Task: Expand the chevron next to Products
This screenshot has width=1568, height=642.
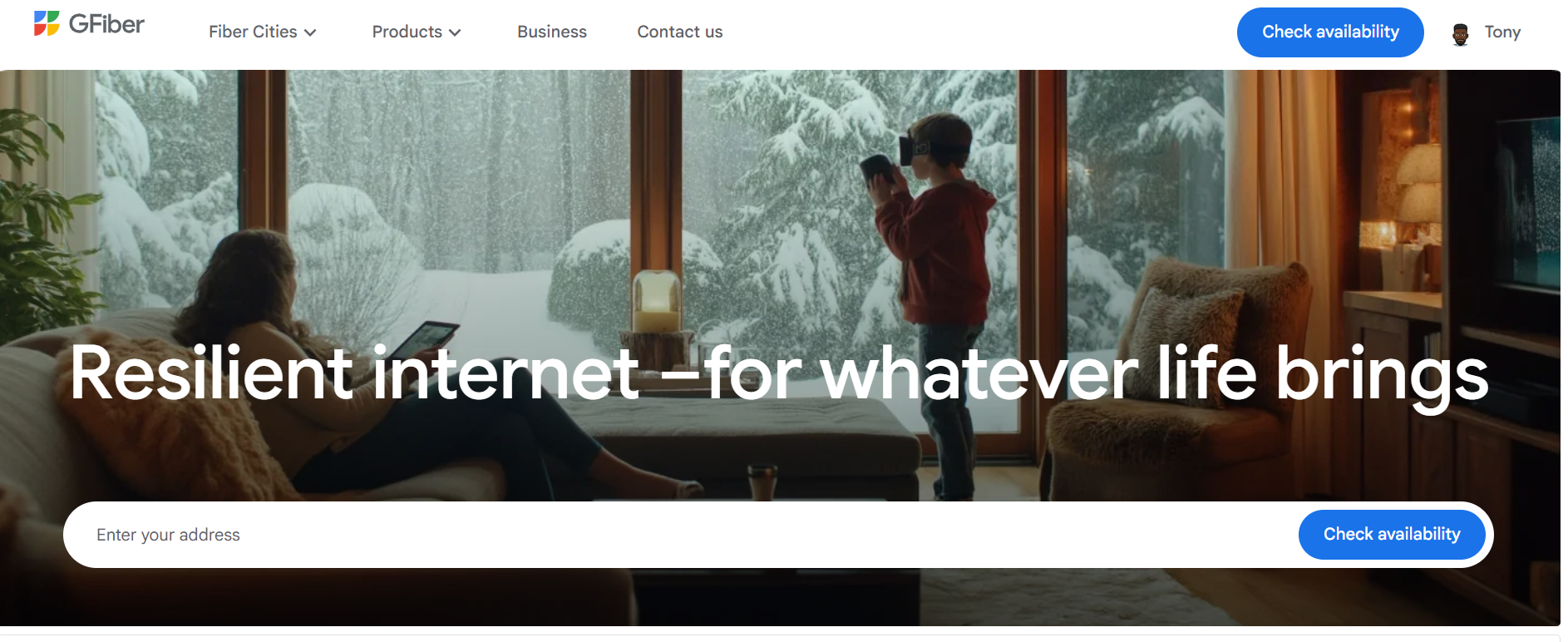Action: (x=455, y=32)
